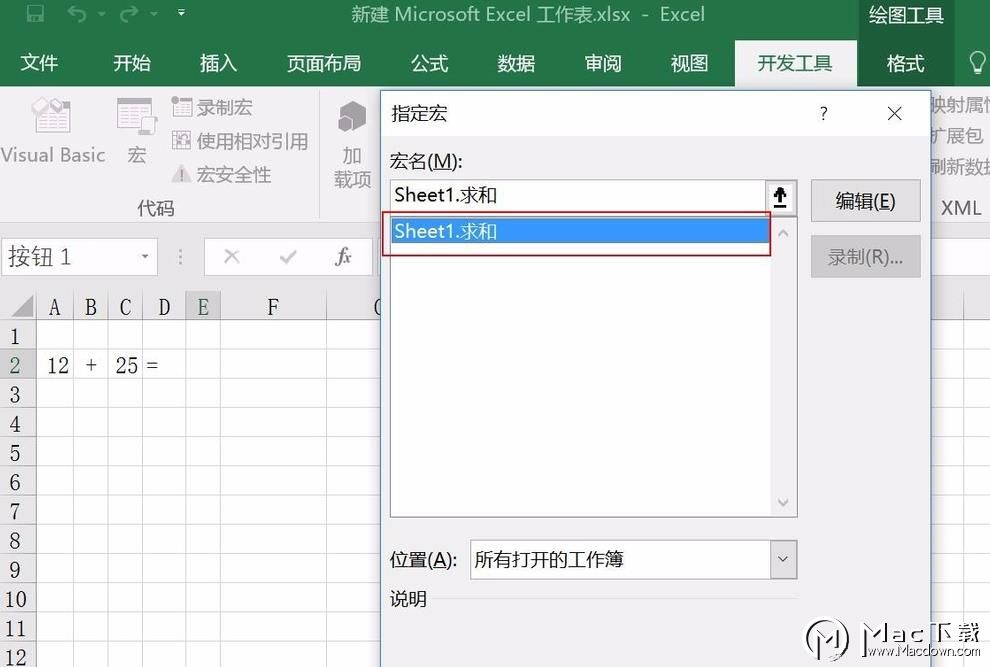
Task: Confirm entry with the checkmark icon
Action: point(288,256)
